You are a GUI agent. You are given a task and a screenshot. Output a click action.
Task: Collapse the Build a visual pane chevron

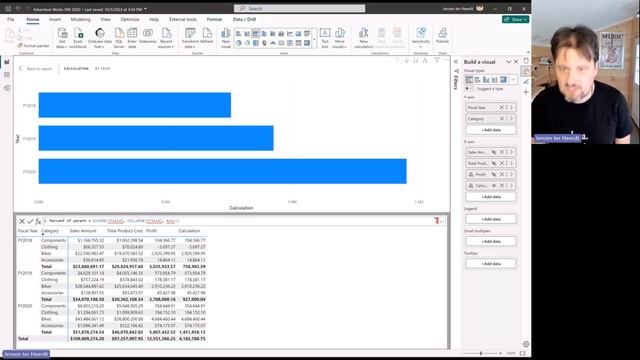(509, 62)
